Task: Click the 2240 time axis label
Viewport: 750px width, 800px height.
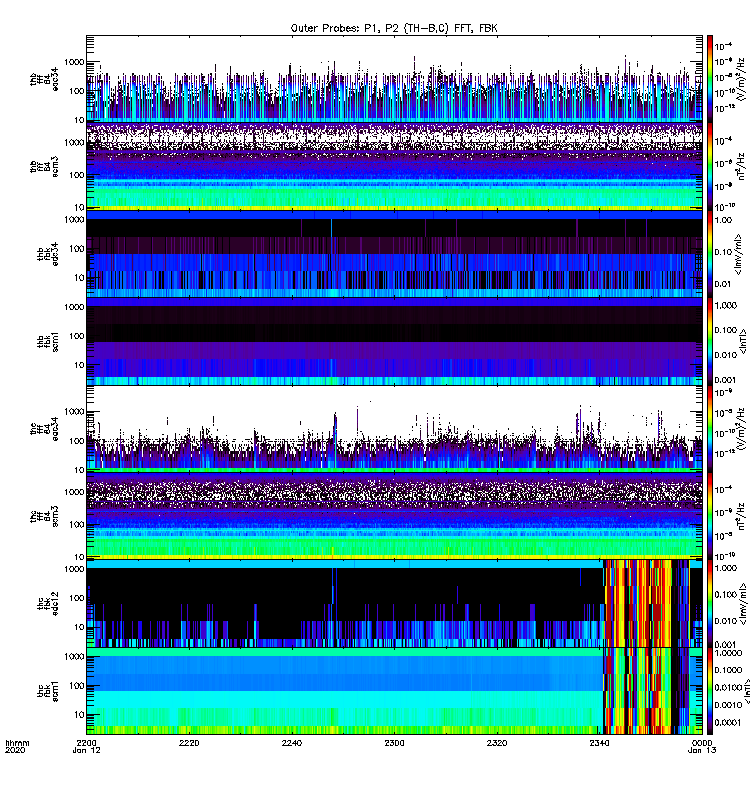Action: point(291,743)
